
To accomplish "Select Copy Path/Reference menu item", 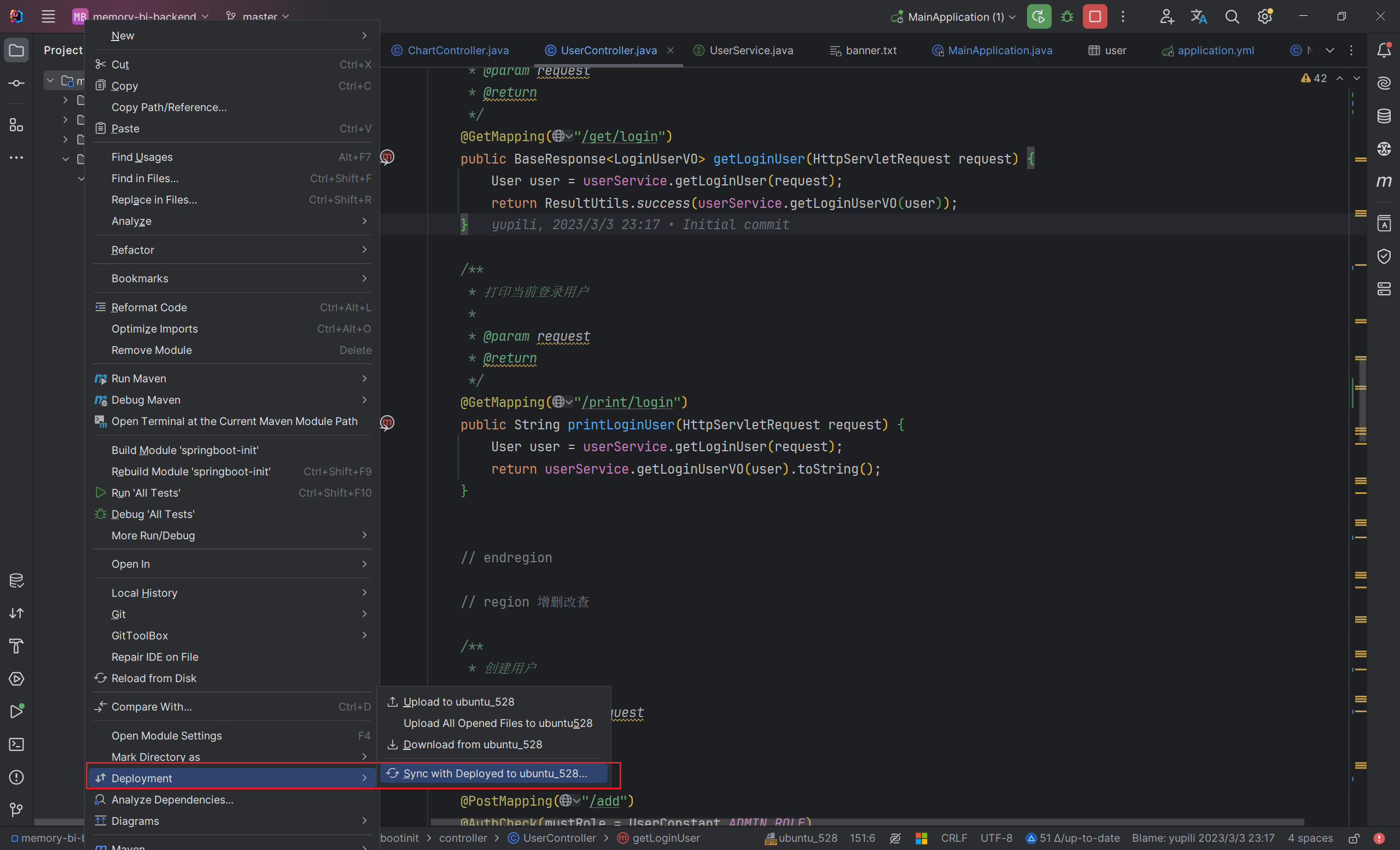I will click(232, 107).
